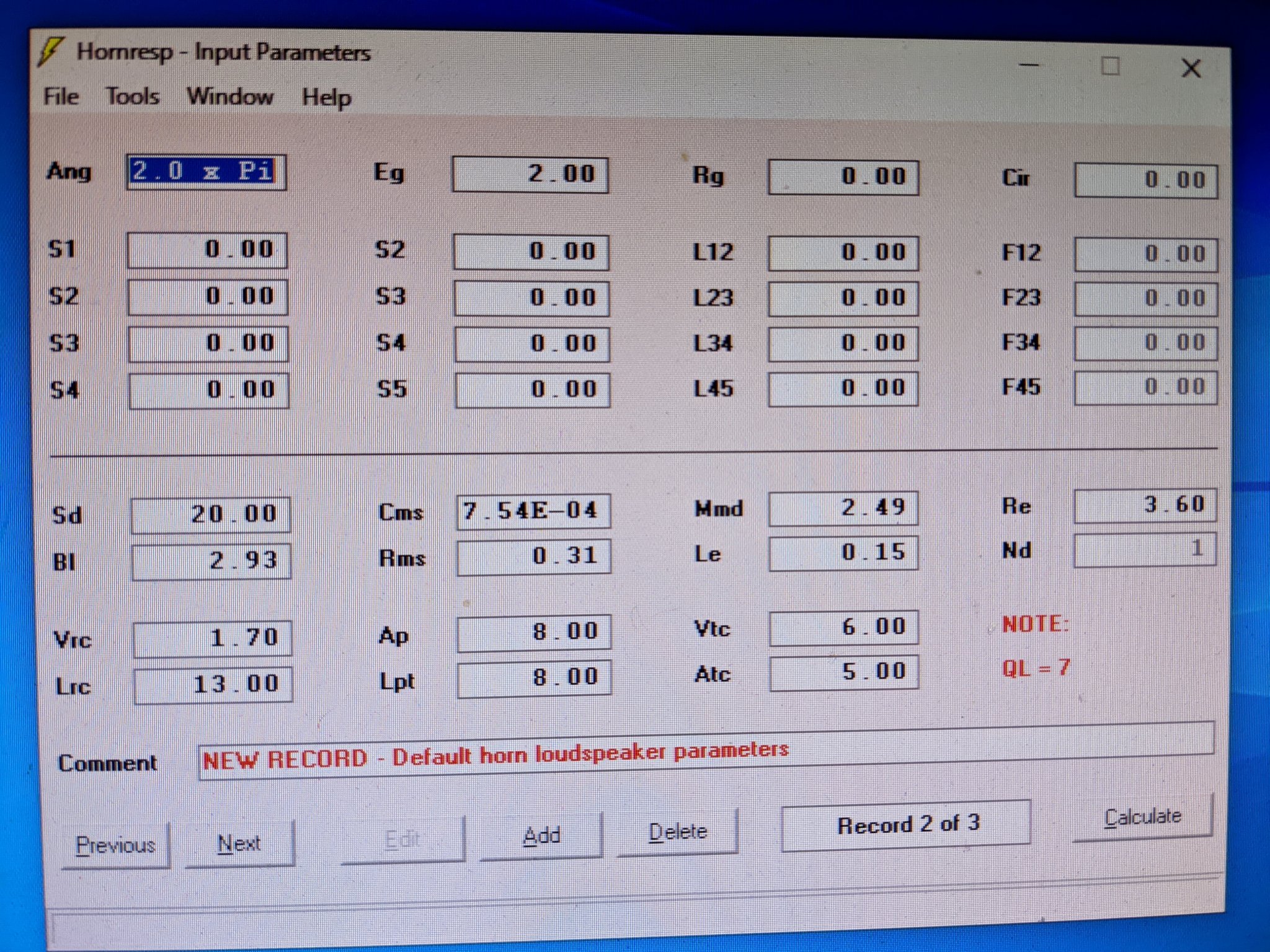The image size is (1270, 952).
Task: Click the Next record button
Action: coord(239,843)
